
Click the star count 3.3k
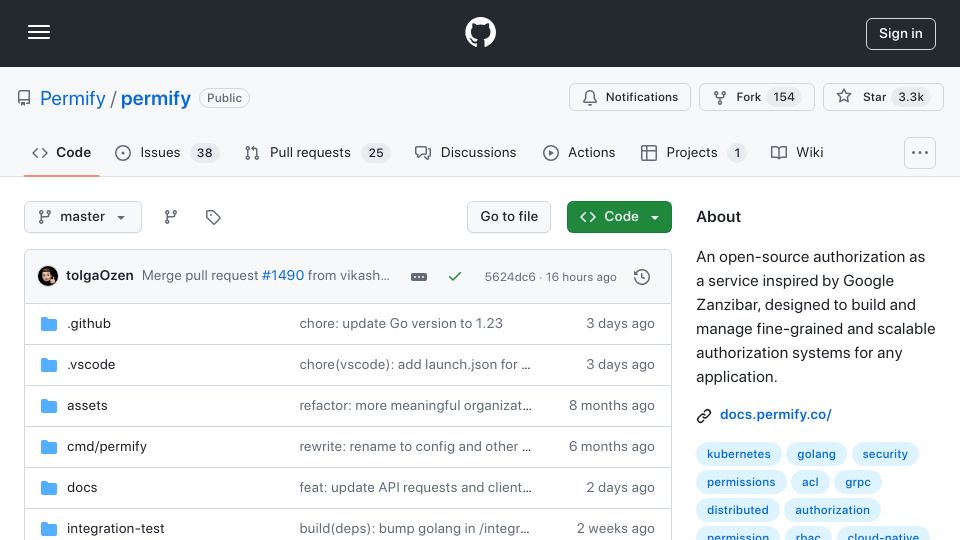tap(910, 97)
